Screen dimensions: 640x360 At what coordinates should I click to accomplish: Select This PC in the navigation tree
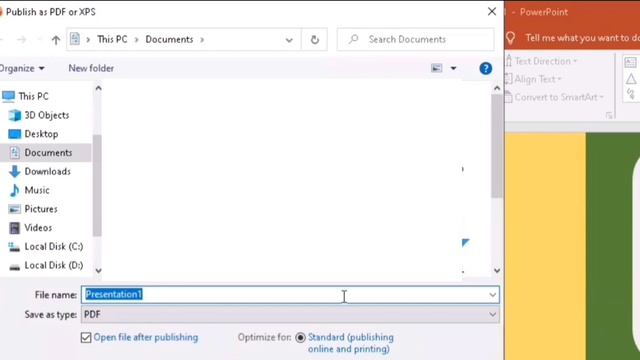point(33,96)
